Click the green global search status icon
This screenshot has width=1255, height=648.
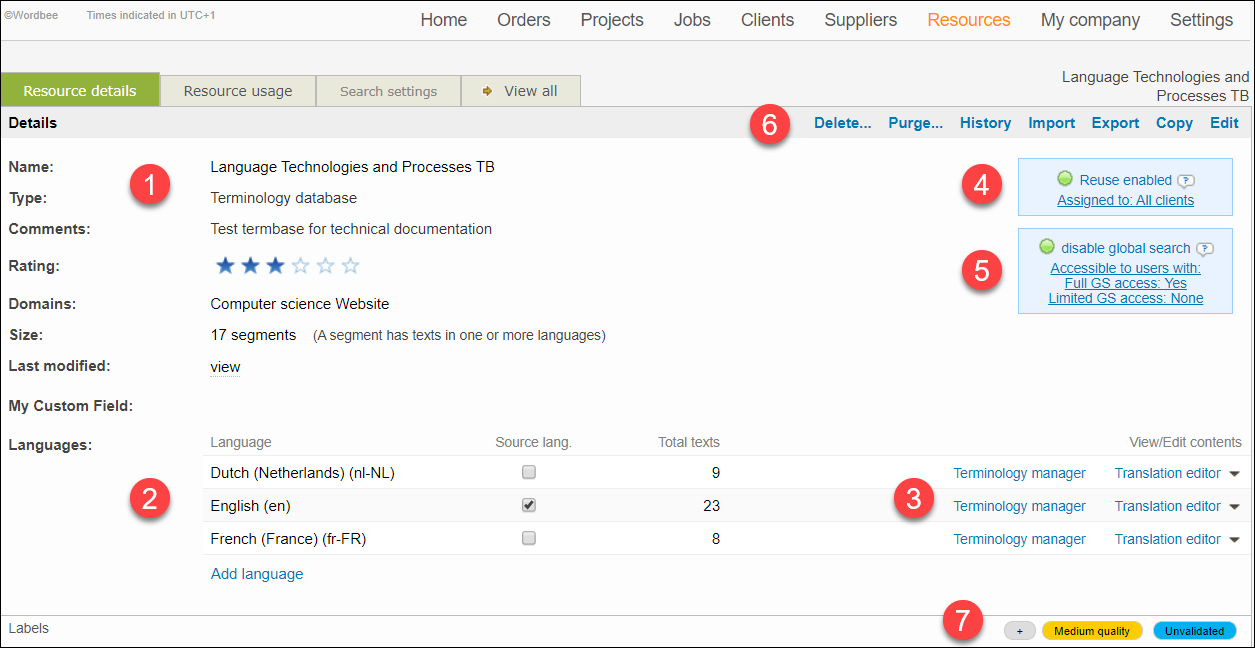1047,247
